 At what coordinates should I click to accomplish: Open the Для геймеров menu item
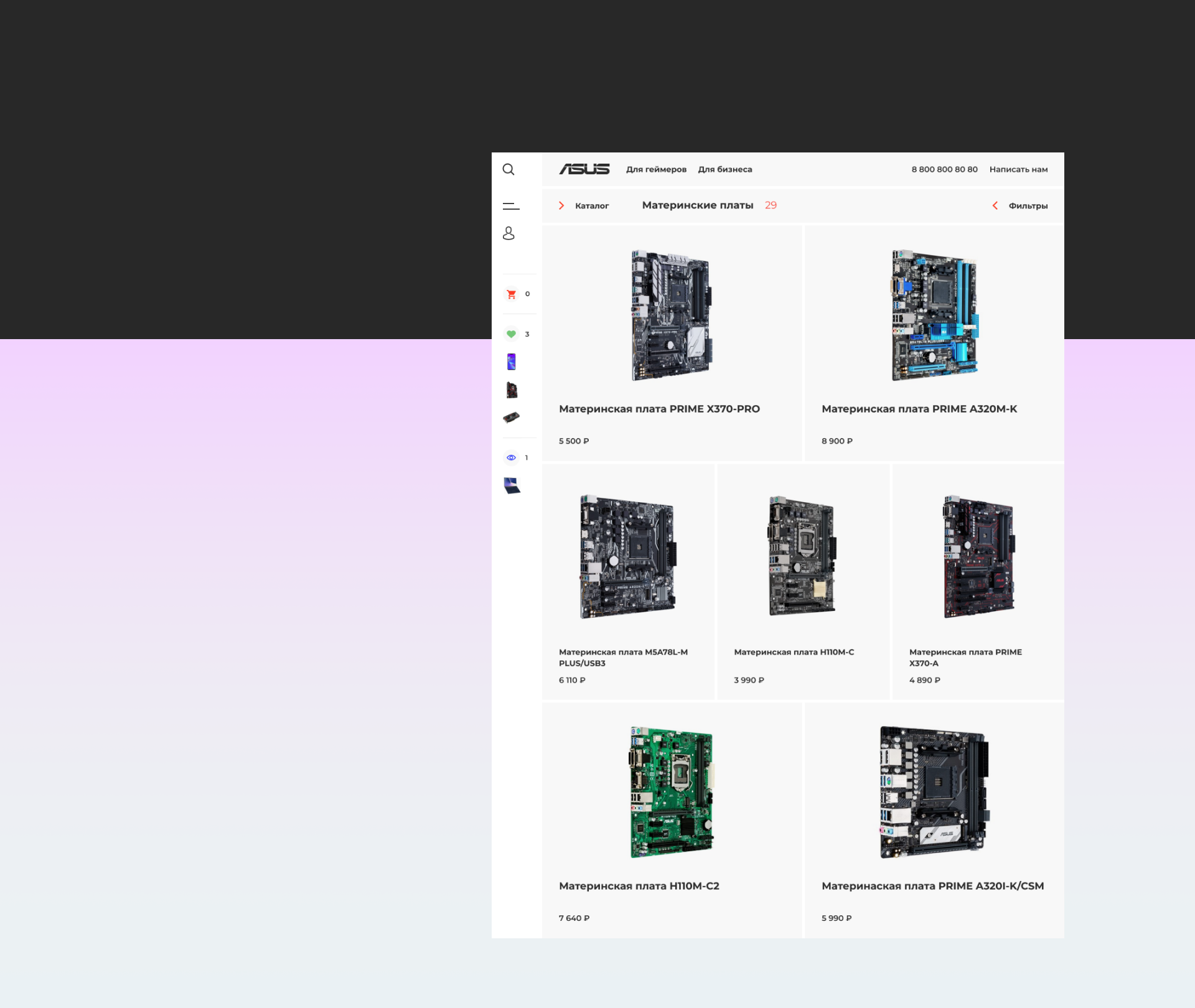click(x=656, y=169)
